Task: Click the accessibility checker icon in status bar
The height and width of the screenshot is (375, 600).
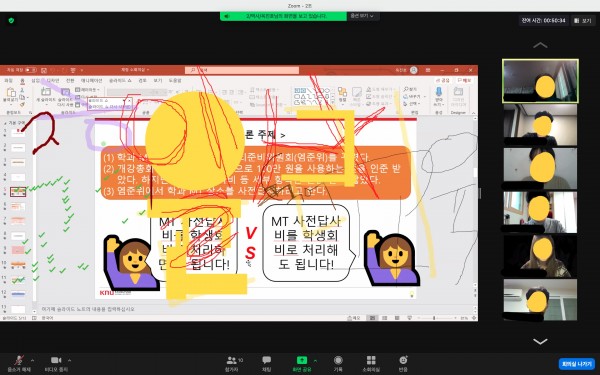Action: (34, 318)
